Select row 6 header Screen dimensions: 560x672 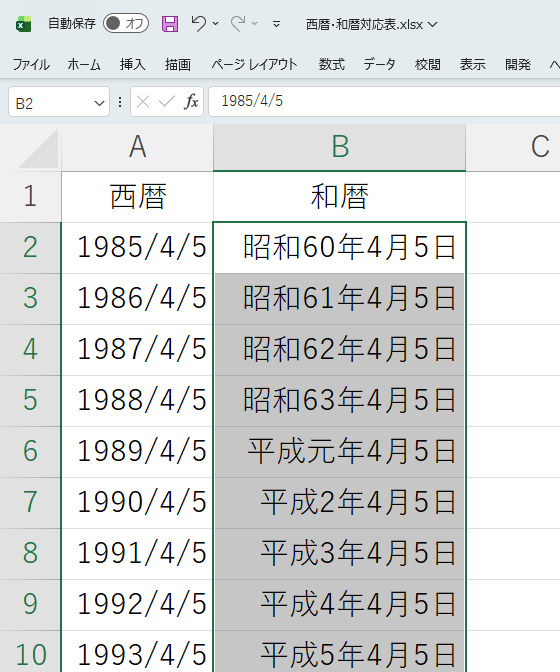pos(30,452)
